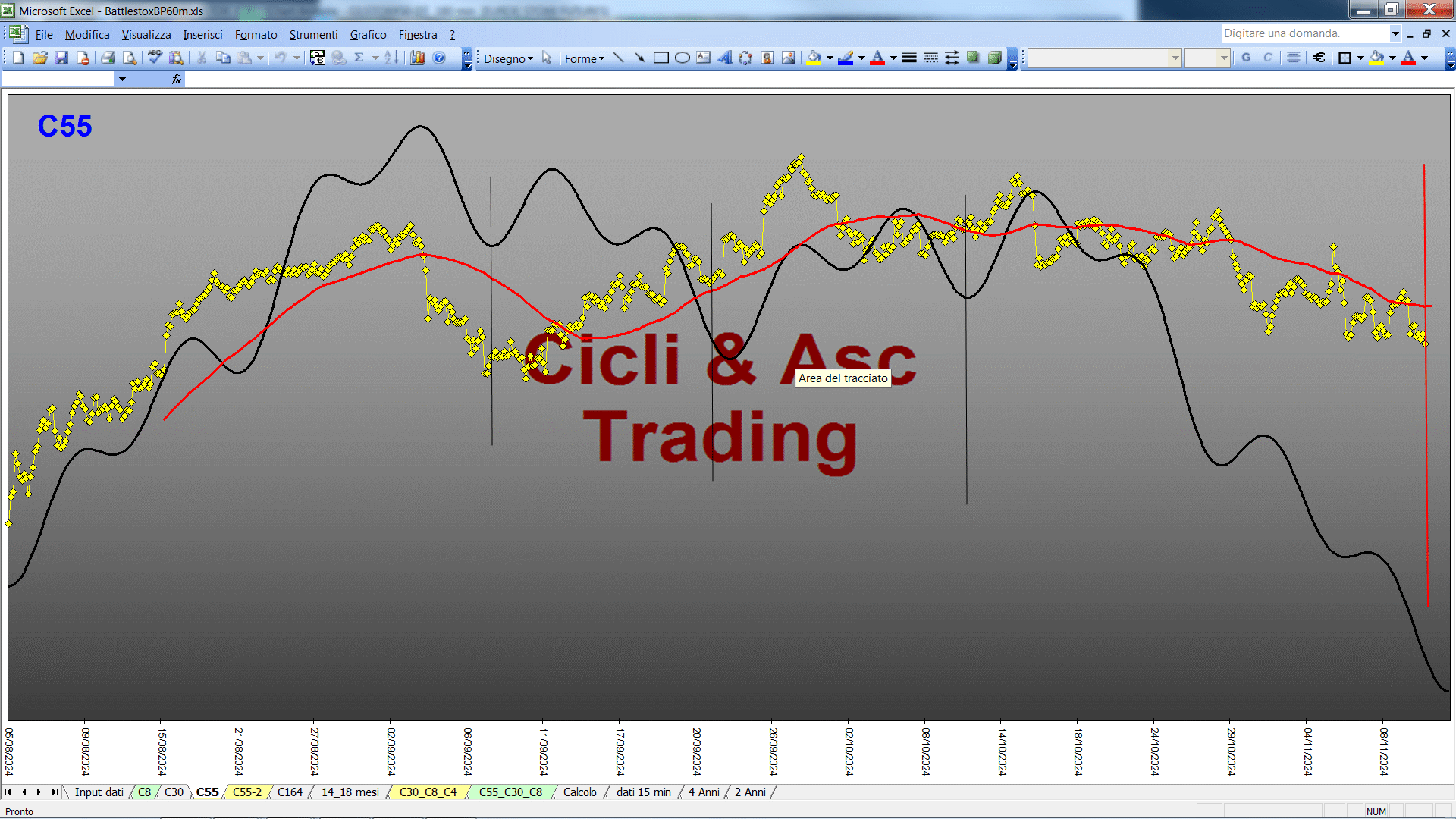Click the Open file folder icon
This screenshot has width=1456, height=819.
[x=40, y=58]
